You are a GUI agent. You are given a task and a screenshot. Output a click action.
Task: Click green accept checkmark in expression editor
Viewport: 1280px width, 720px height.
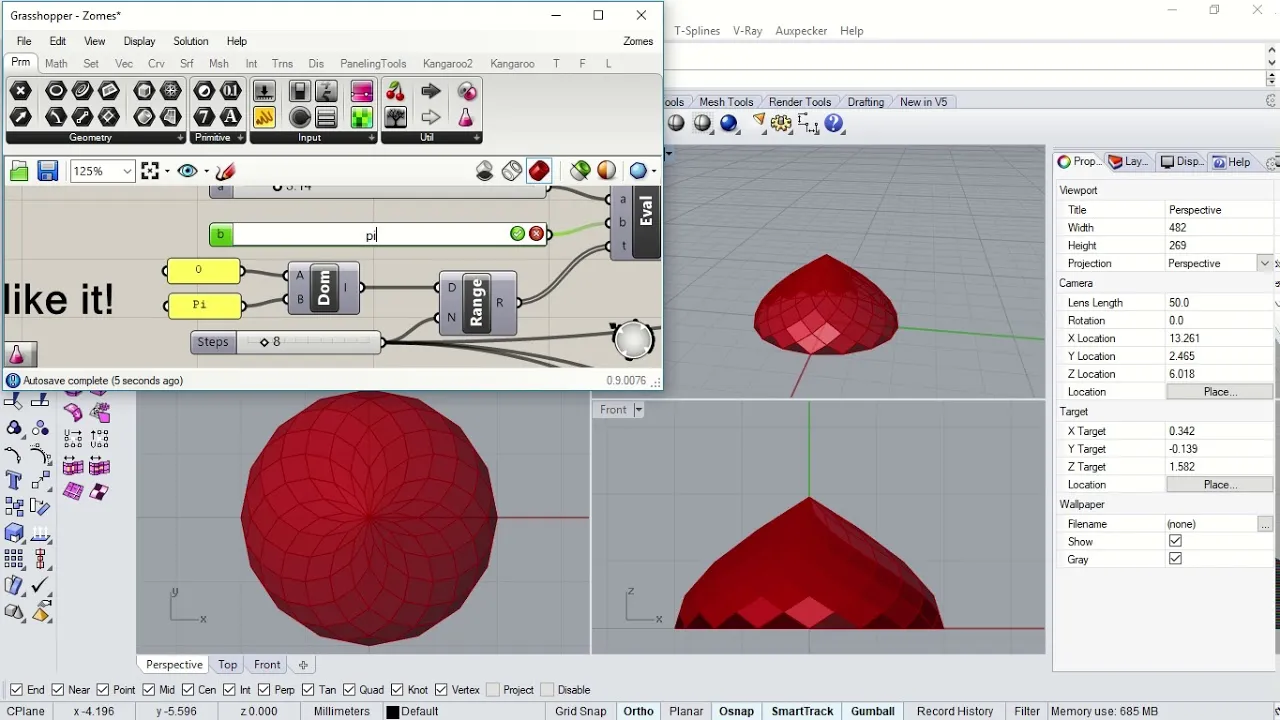point(517,234)
